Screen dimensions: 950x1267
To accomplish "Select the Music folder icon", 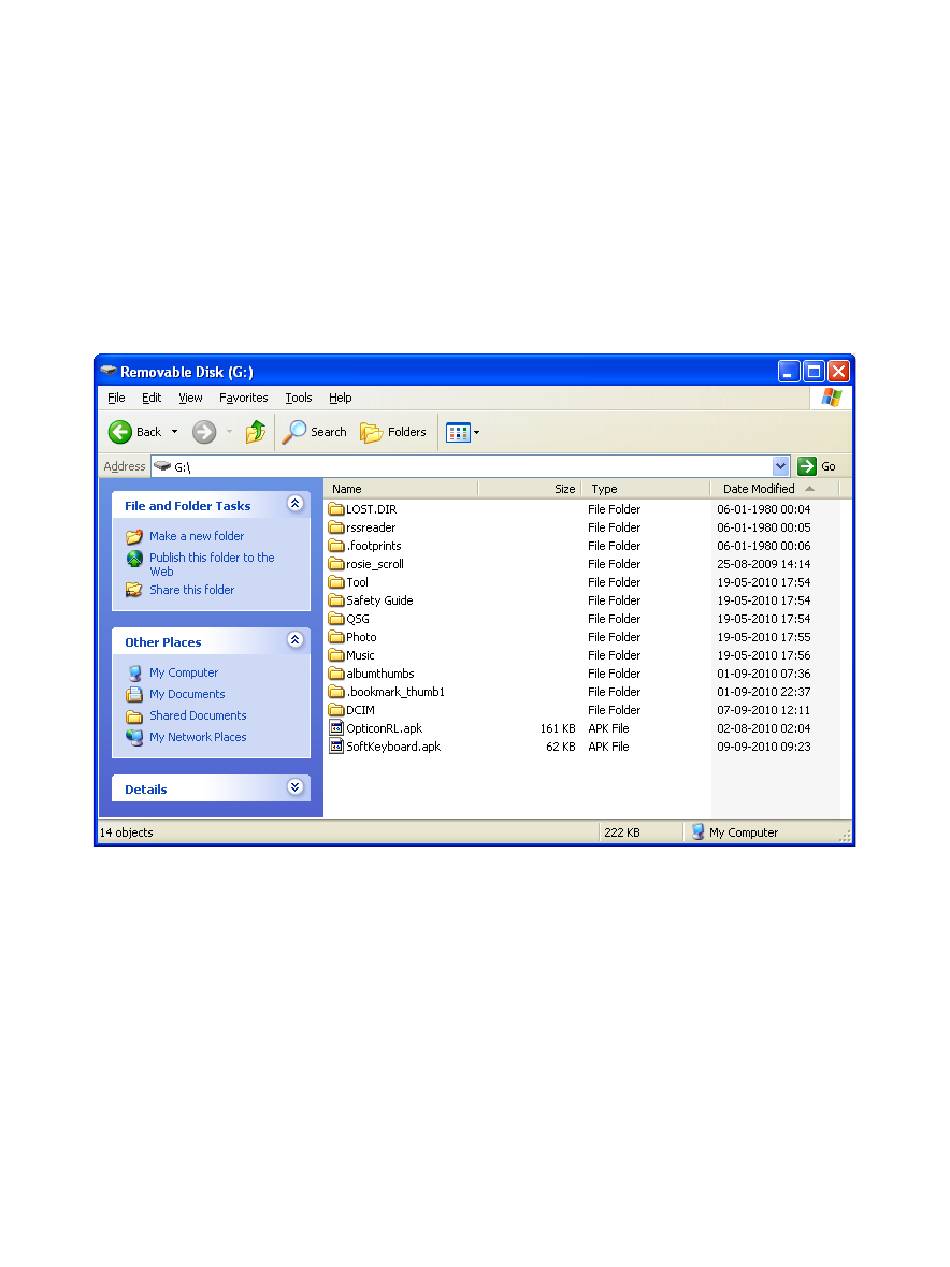I will pyautogui.click(x=336, y=655).
